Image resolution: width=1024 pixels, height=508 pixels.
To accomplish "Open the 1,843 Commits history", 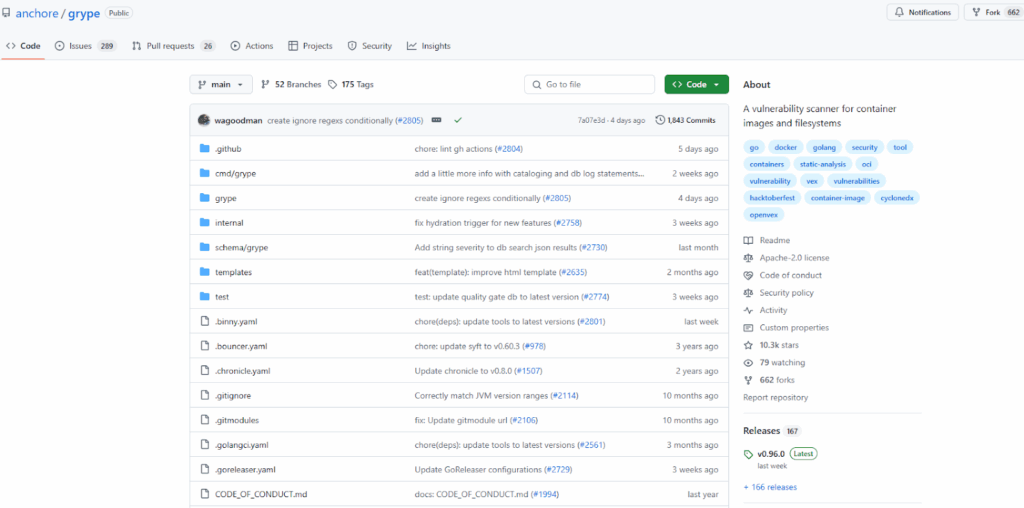I will [x=685, y=120].
